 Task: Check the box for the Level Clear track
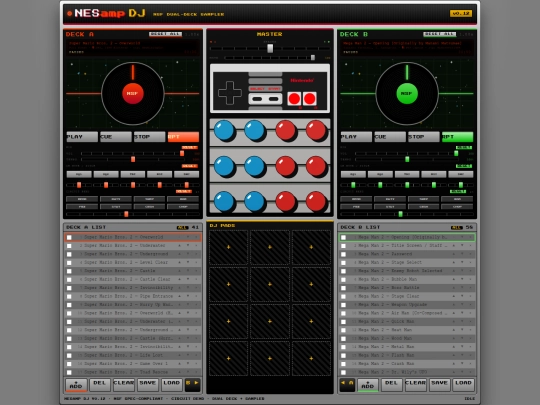[x=69, y=263]
